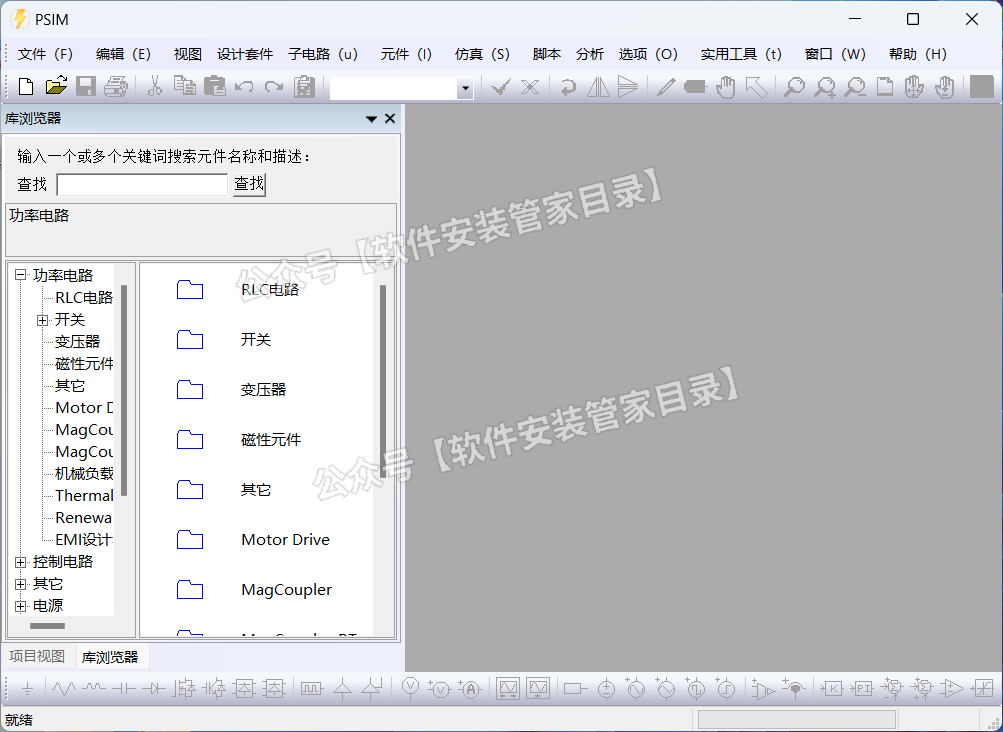Select EMI设计 in the tree
Screen dimensions: 1003x732
coord(84,540)
